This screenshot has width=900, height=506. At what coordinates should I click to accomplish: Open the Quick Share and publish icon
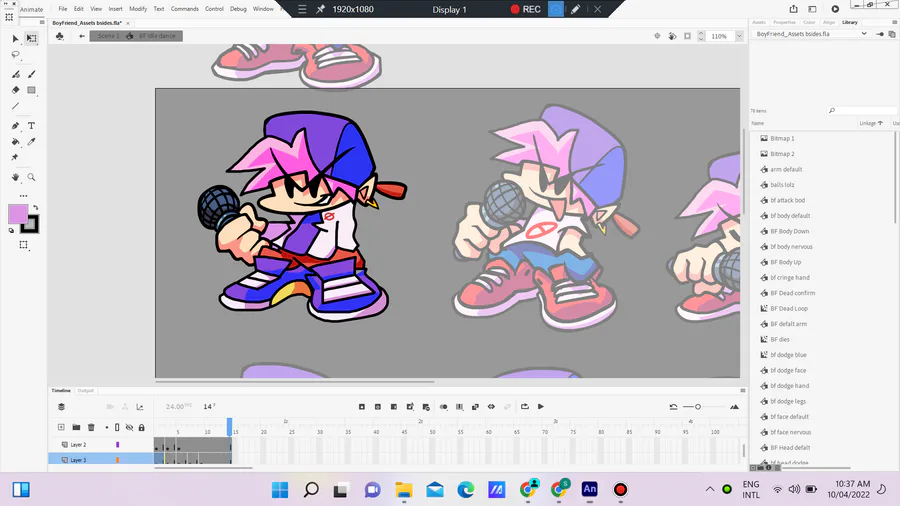(793, 9)
